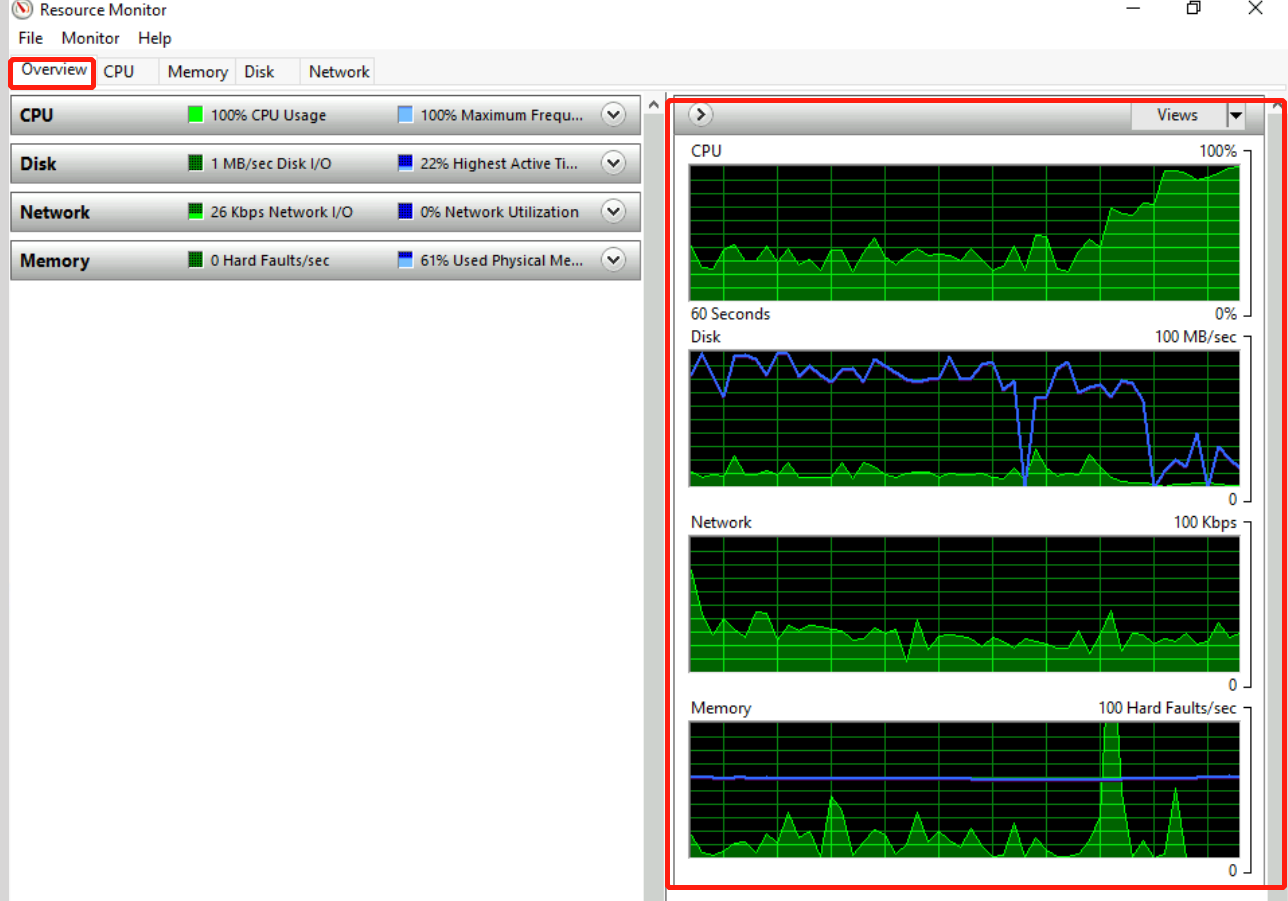
Task: Expand the CPU section chevron
Action: coord(613,115)
